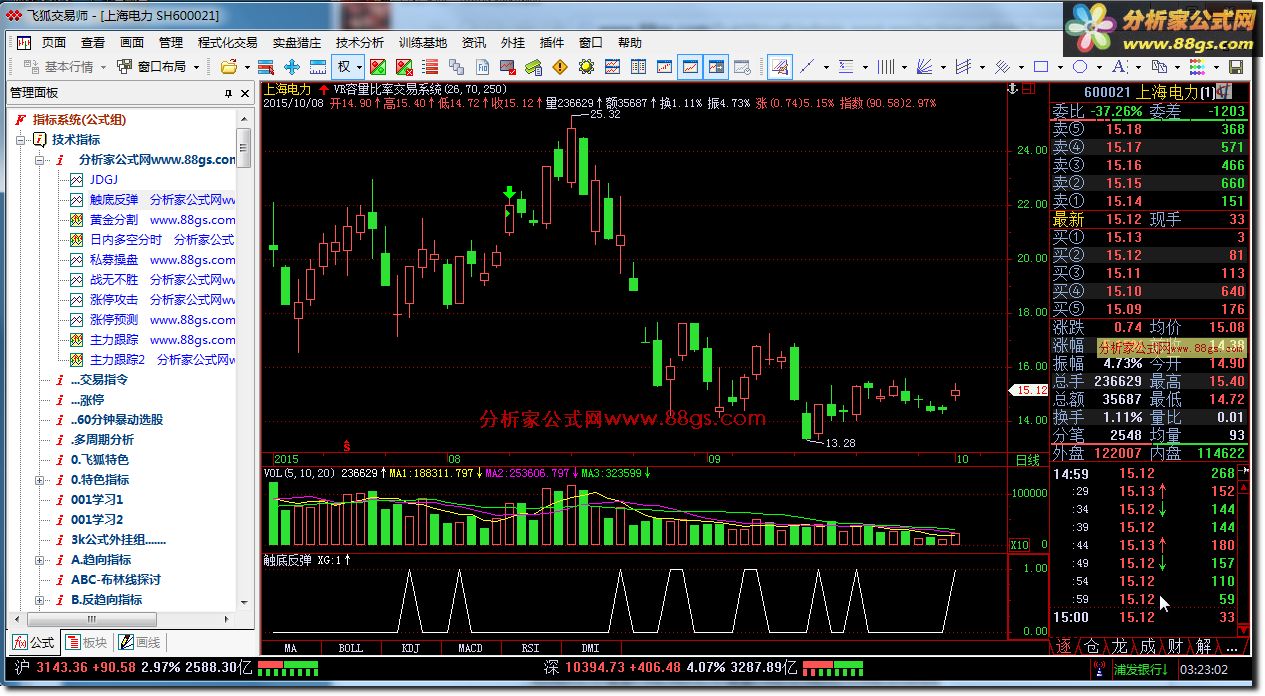Click the tree panel vertical scrollbar down arrow
The width and height of the screenshot is (1265, 696).
point(244,604)
